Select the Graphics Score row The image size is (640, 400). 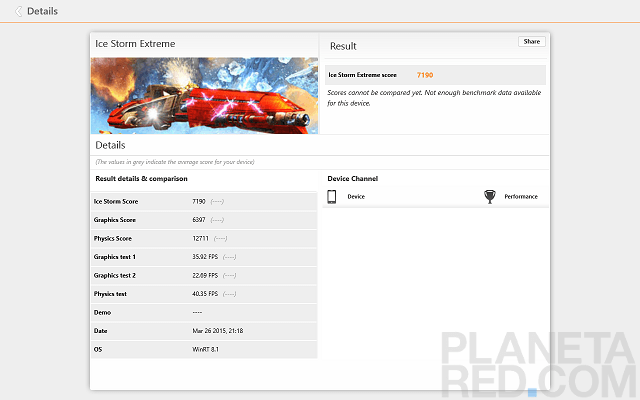point(204,220)
